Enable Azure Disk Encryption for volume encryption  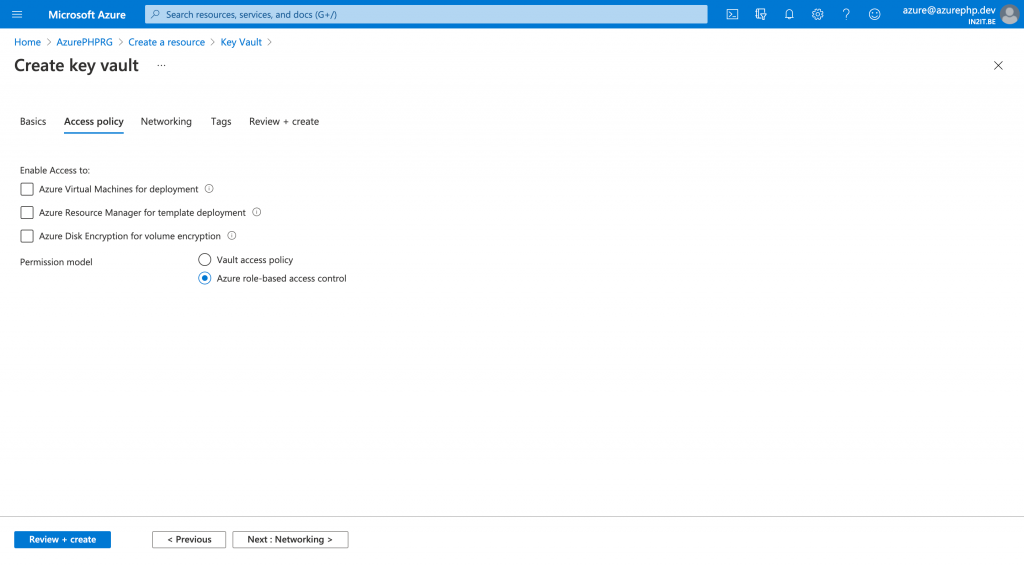(27, 236)
